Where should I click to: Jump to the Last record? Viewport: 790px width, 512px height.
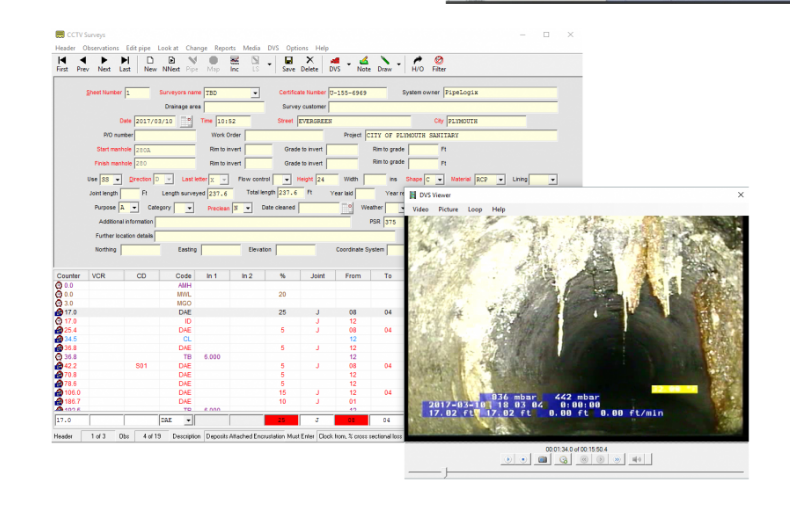point(124,64)
